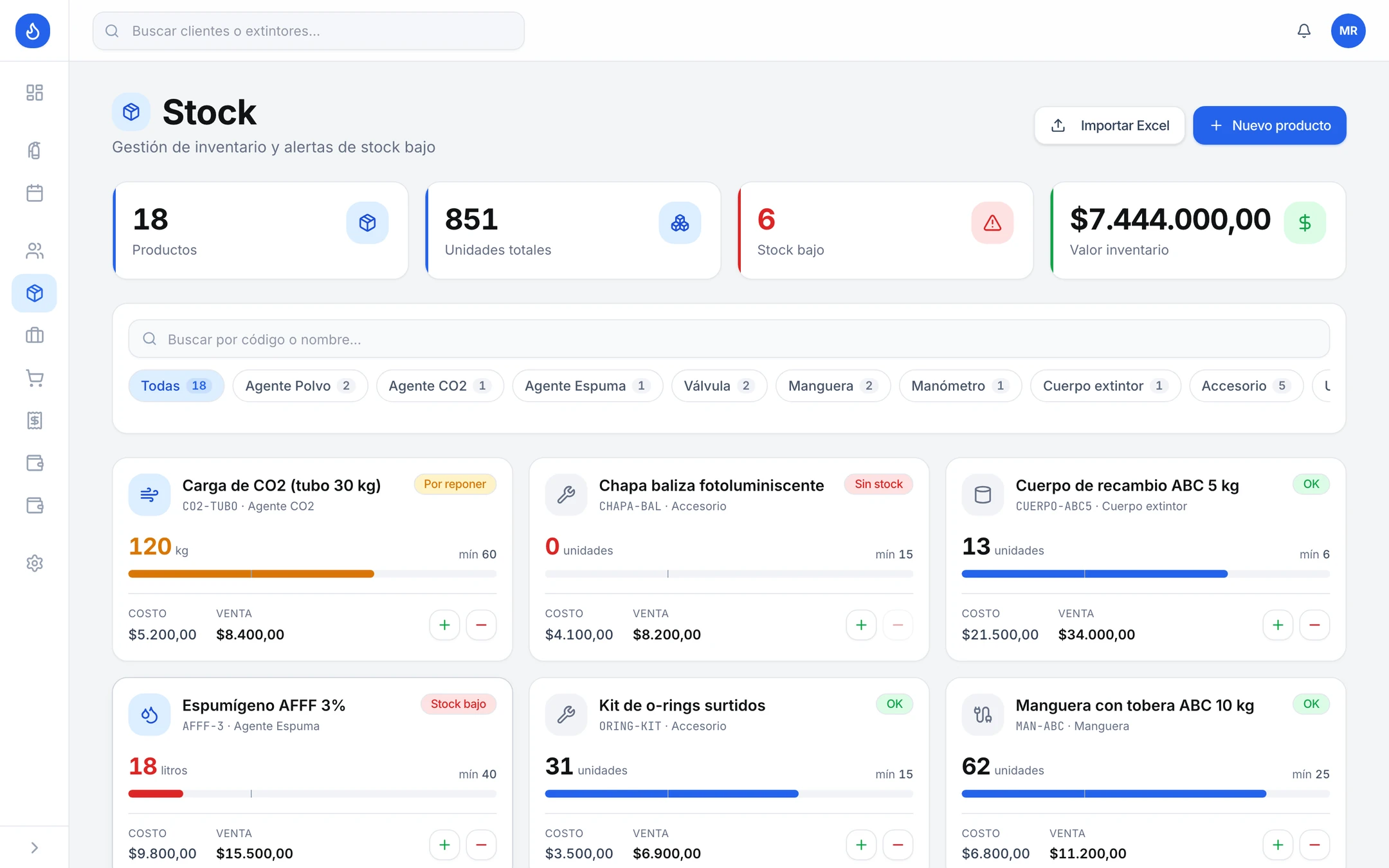This screenshot has width=1389, height=868.
Task: Open the clients (people) section in sidebar
Action: coord(35,251)
